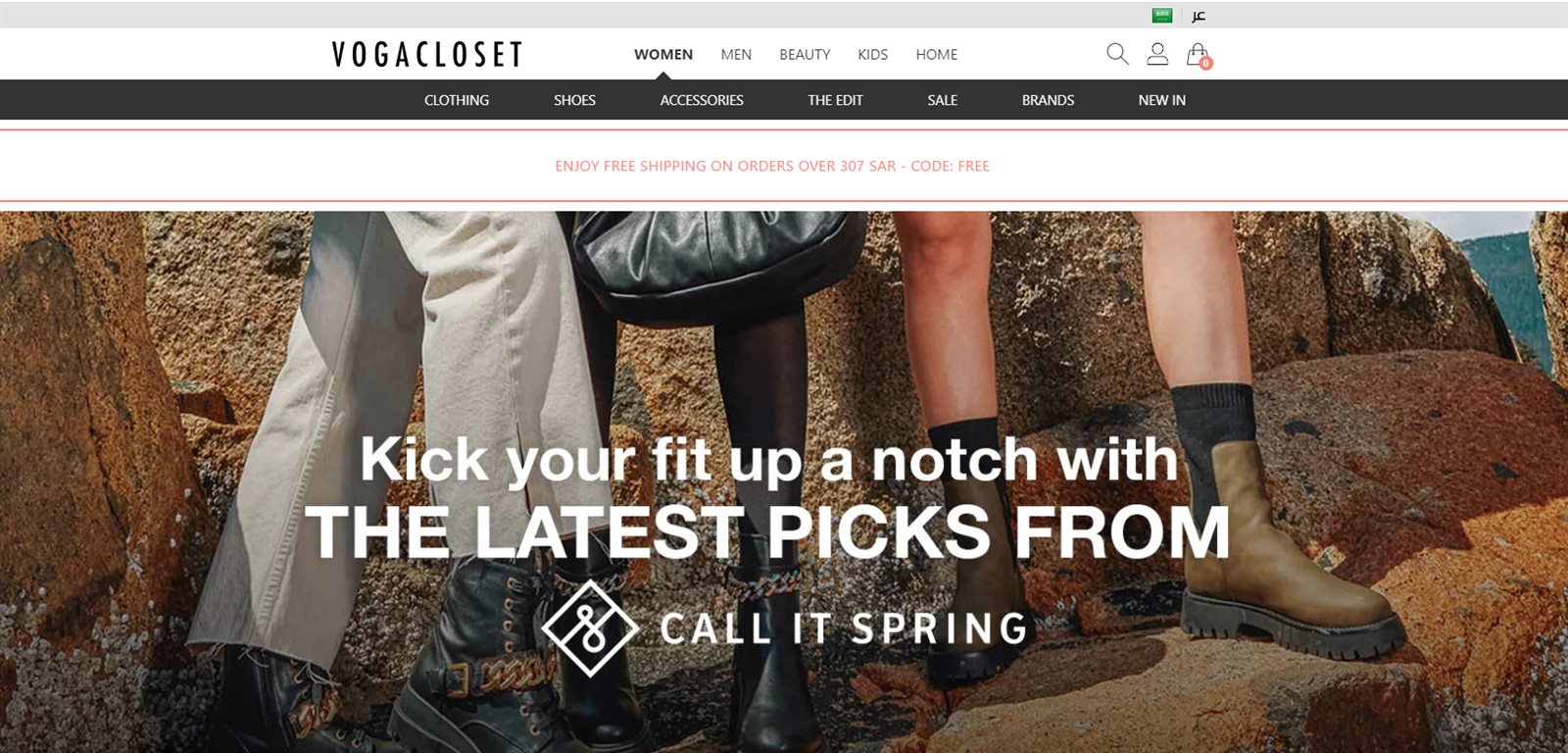The image size is (1568, 753).
Task: Go to the BEAUTY section
Action: (805, 54)
